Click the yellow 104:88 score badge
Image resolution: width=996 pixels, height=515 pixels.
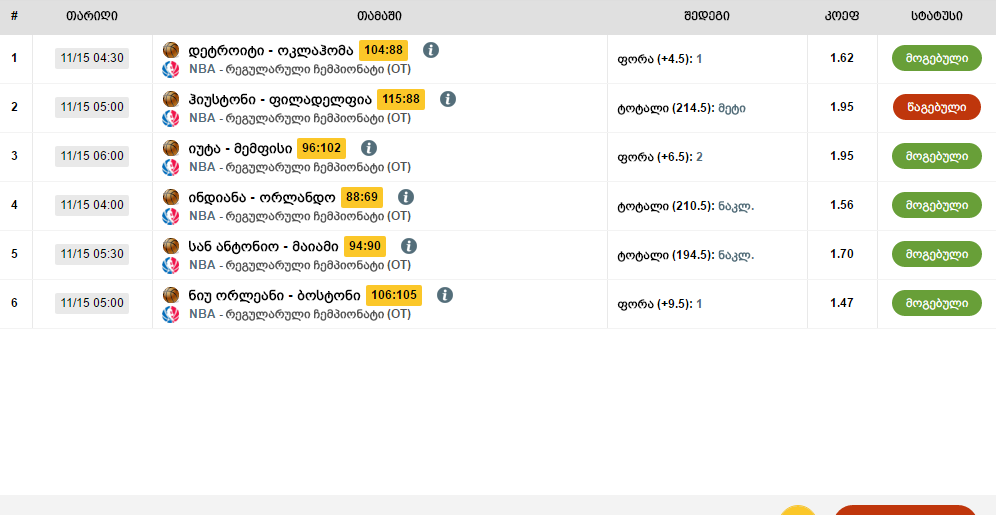[383, 50]
